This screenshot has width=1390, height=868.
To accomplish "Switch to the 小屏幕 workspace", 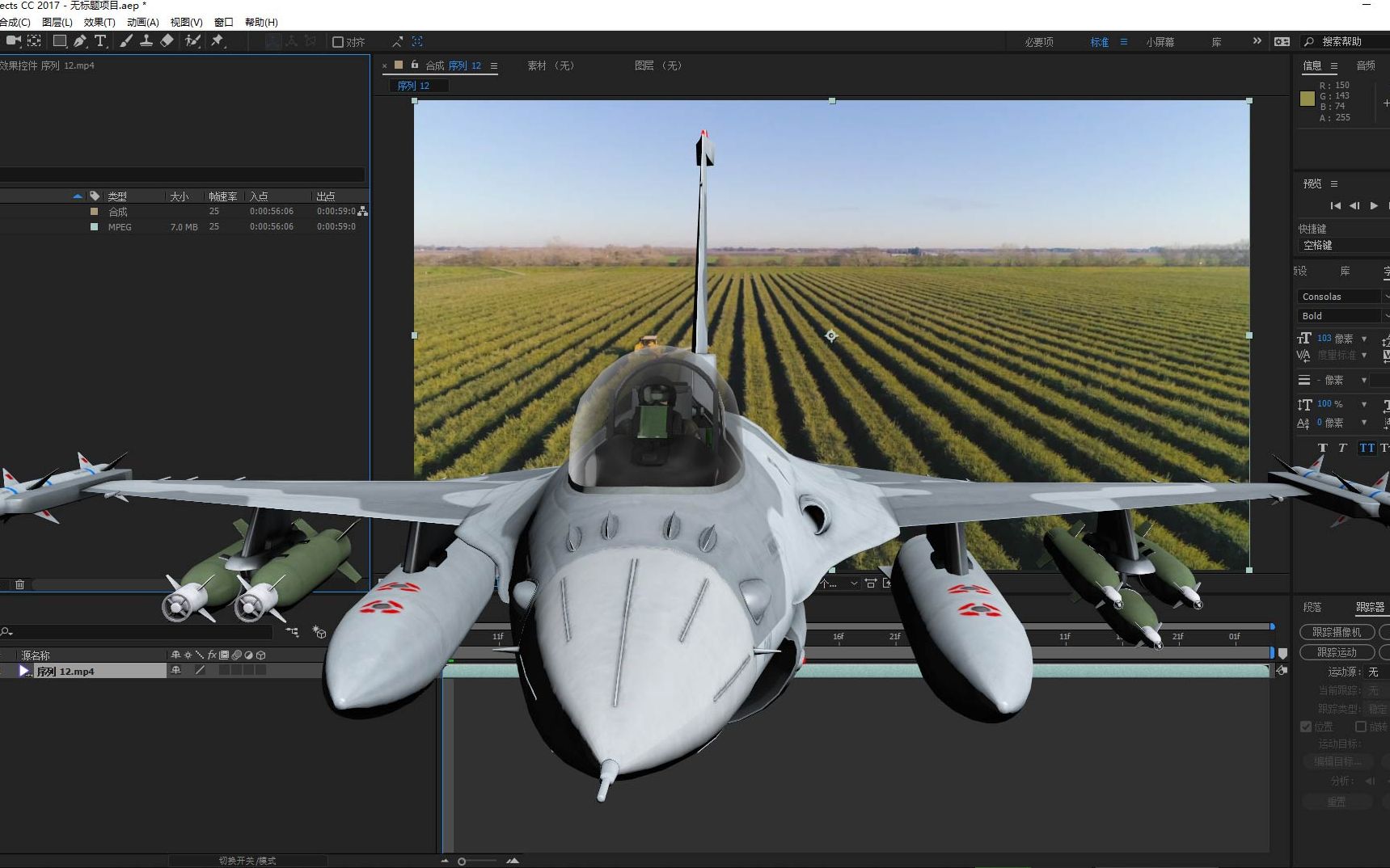I will tap(1160, 42).
